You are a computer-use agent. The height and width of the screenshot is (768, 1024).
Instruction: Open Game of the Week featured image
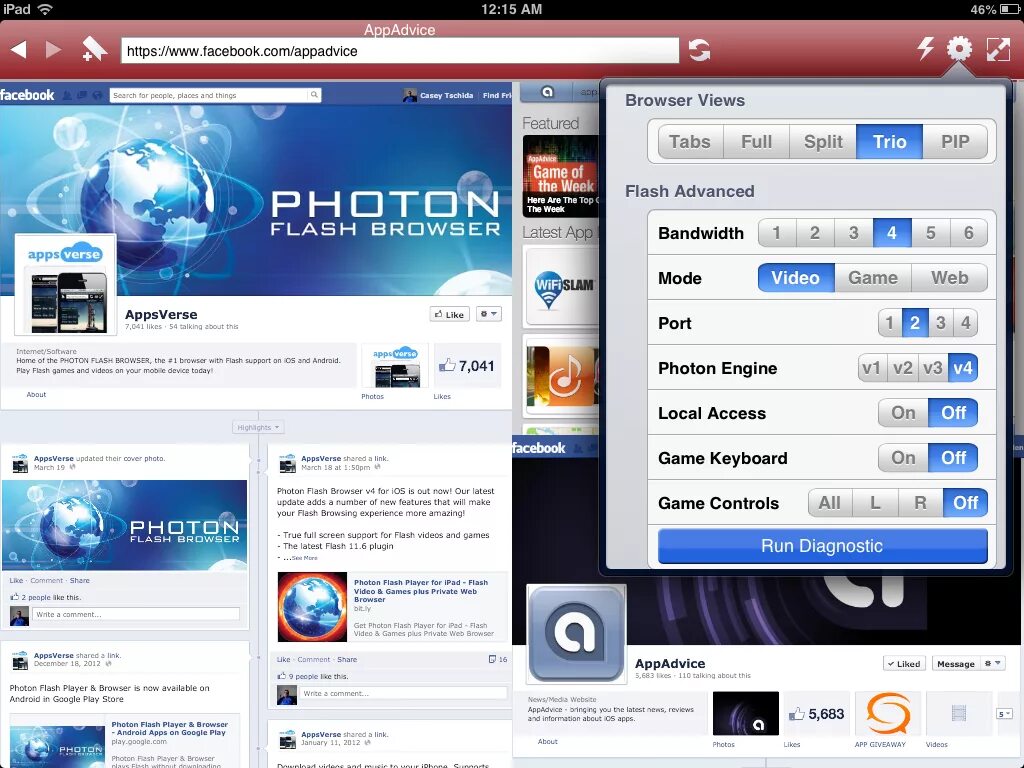(560, 176)
